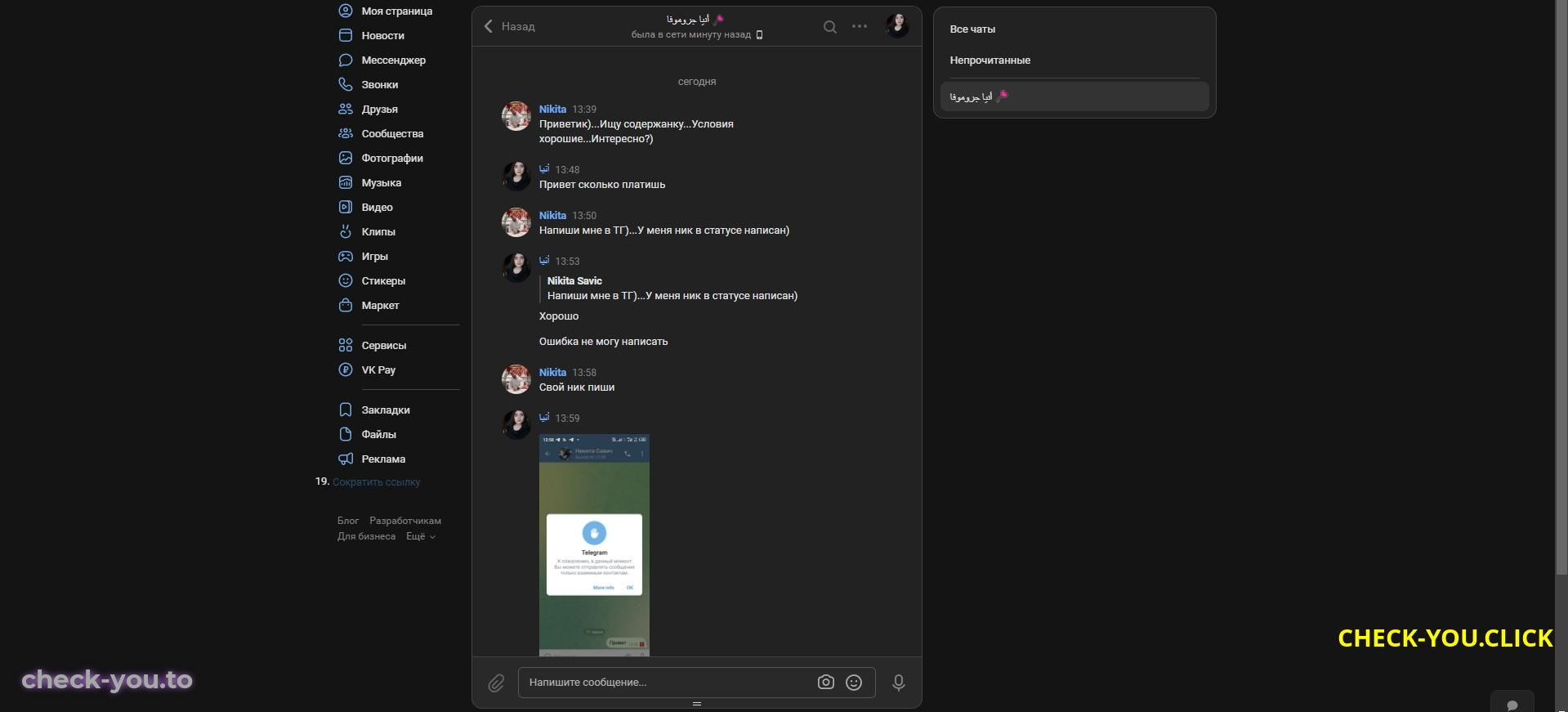The image size is (1568, 712).
Task: Open Для бизнеса footer link
Action: tap(366, 536)
